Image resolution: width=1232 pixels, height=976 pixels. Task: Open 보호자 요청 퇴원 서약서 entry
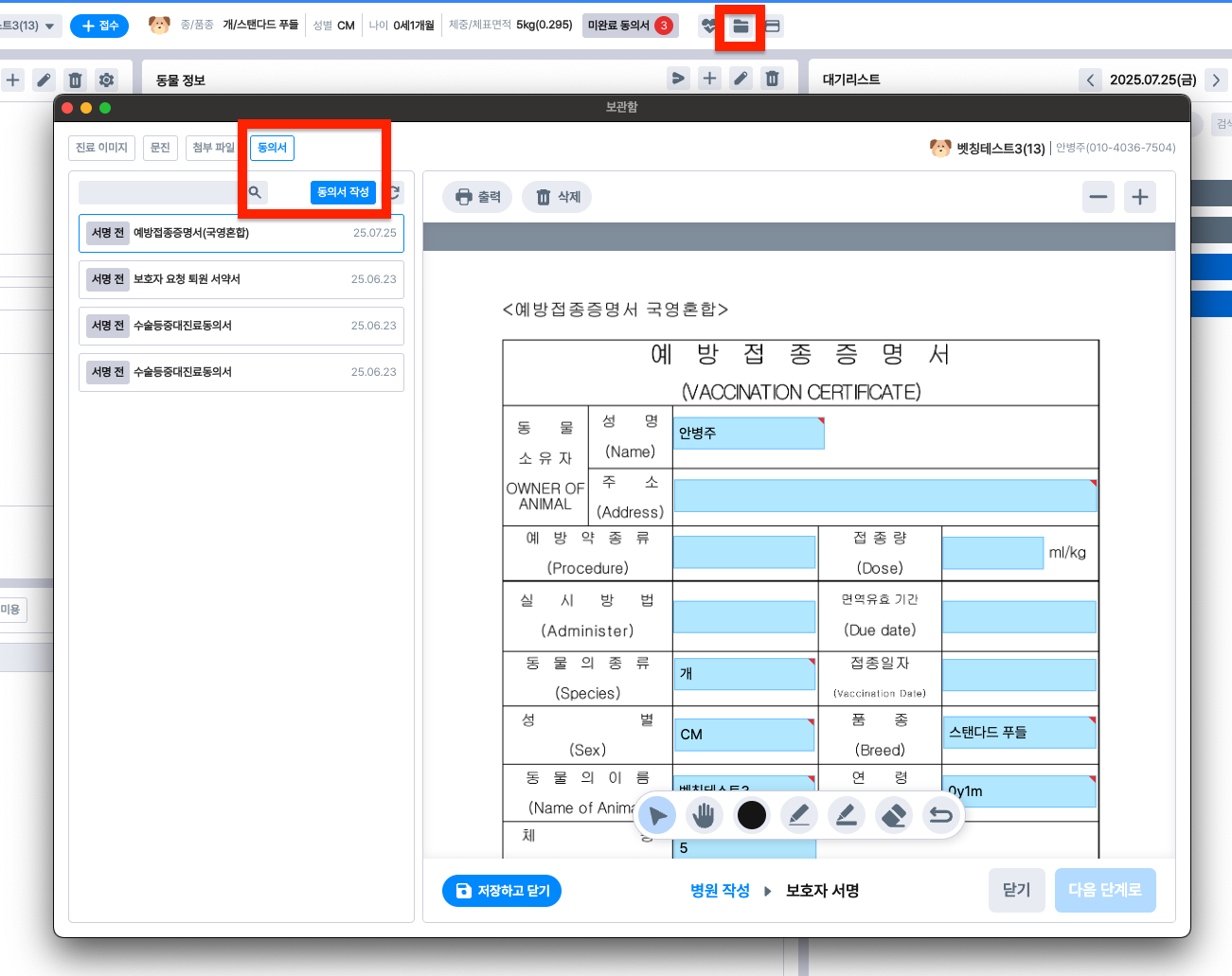pyautogui.click(x=241, y=279)
